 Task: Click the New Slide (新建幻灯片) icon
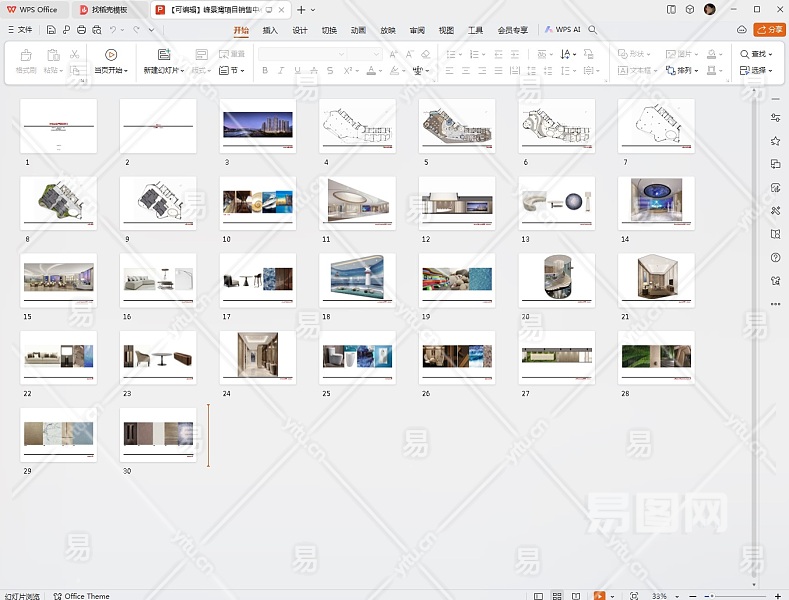click(x=164, y=55)
